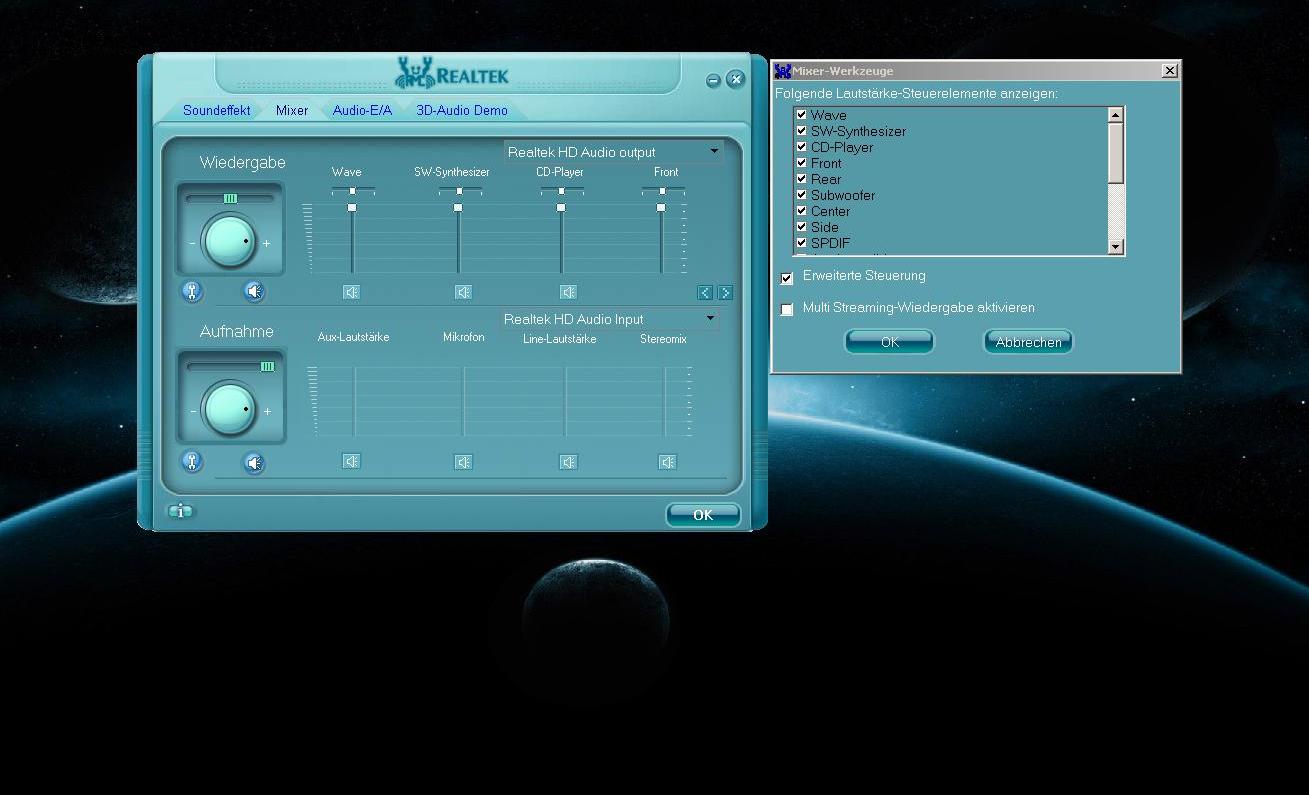Mute the Stereomix recording channel
Screen dimensions: 1309x795
tap(667, 461)
